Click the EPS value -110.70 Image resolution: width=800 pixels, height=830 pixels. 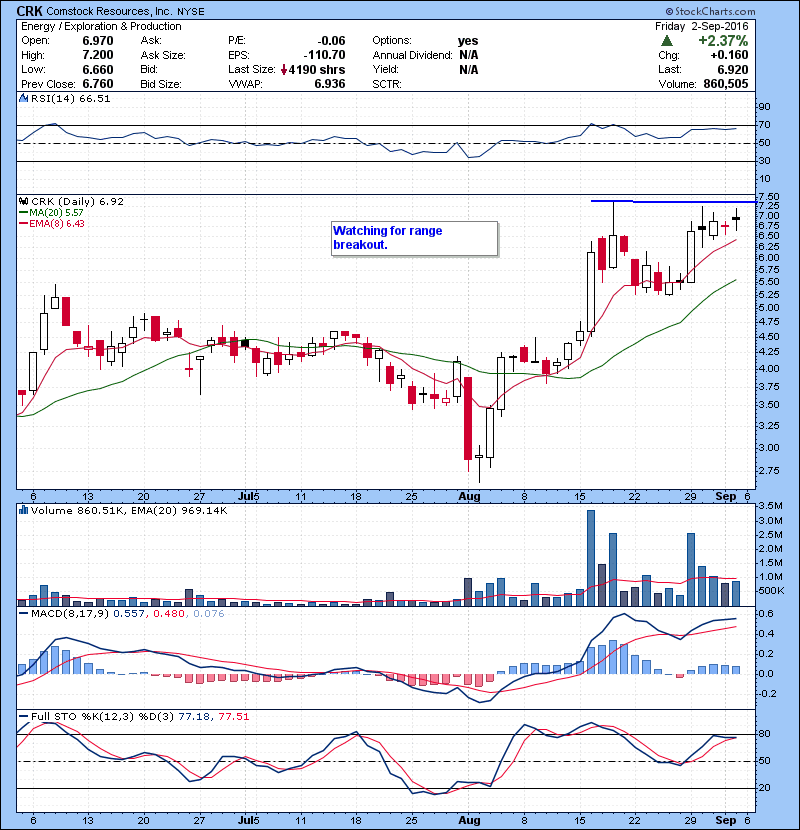(x=325, y=55)
